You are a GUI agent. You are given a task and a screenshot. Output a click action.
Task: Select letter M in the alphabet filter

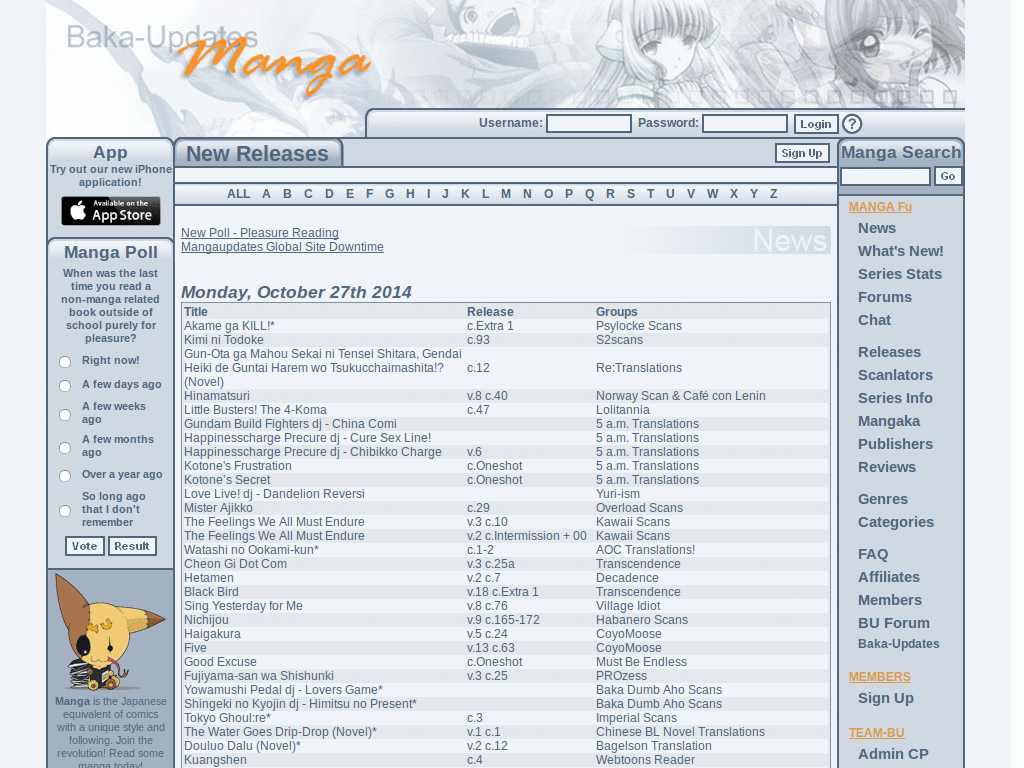click(x=505, y=193)
